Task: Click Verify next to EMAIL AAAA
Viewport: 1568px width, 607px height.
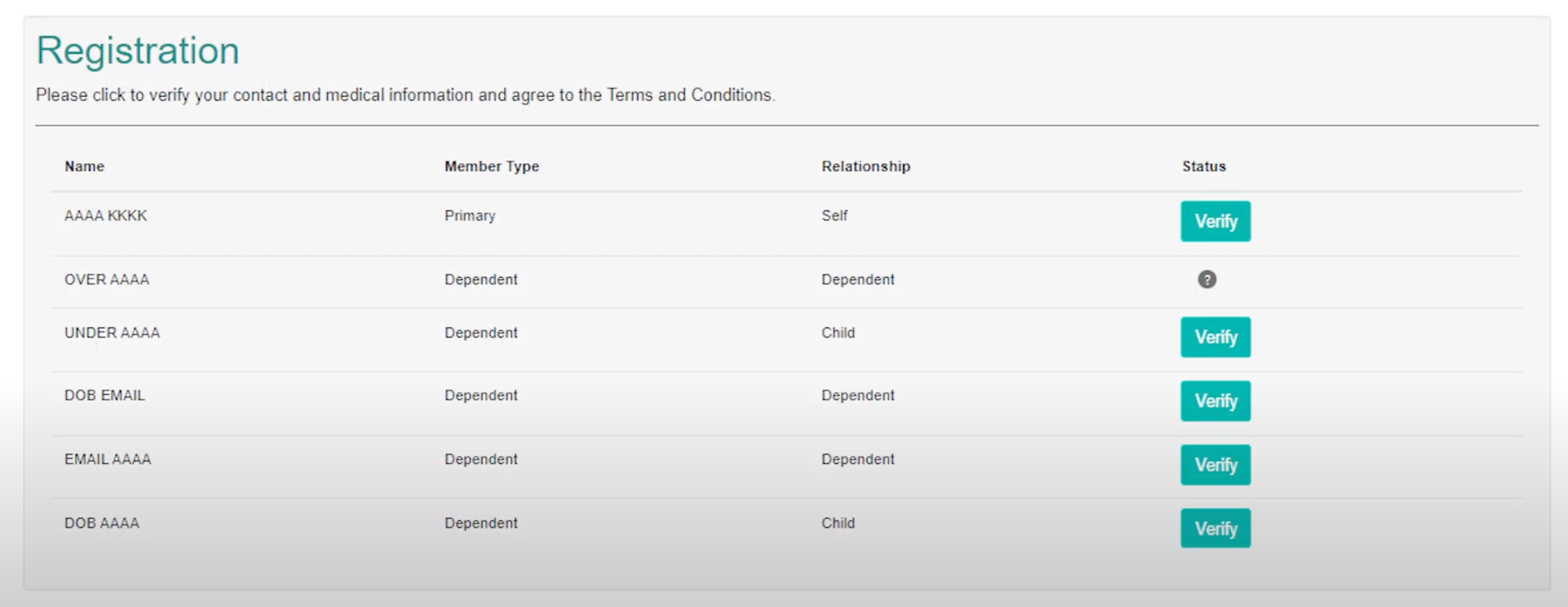Action: pos(1215,465)
